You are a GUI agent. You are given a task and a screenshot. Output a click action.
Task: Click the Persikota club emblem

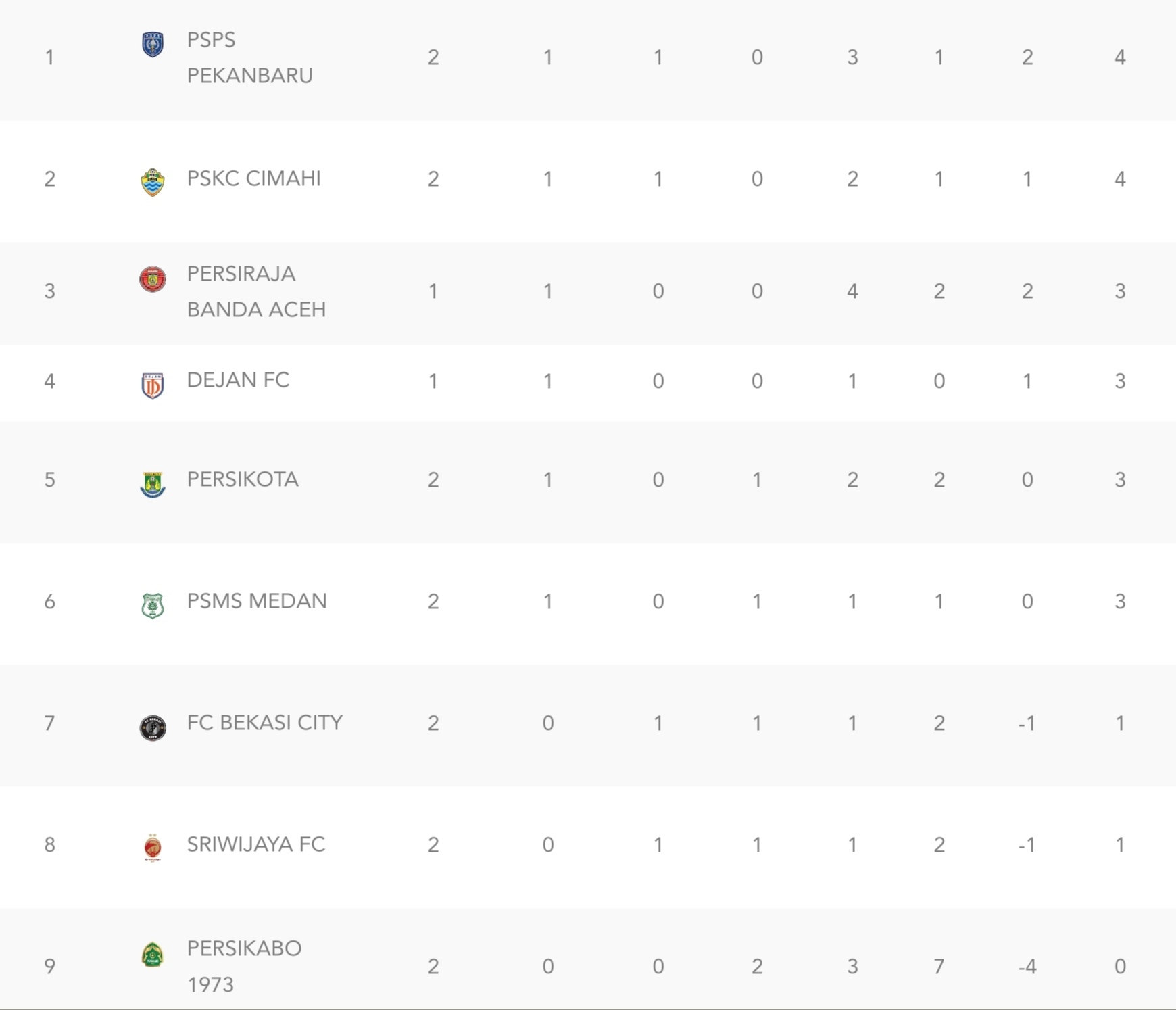click(153, 484)
